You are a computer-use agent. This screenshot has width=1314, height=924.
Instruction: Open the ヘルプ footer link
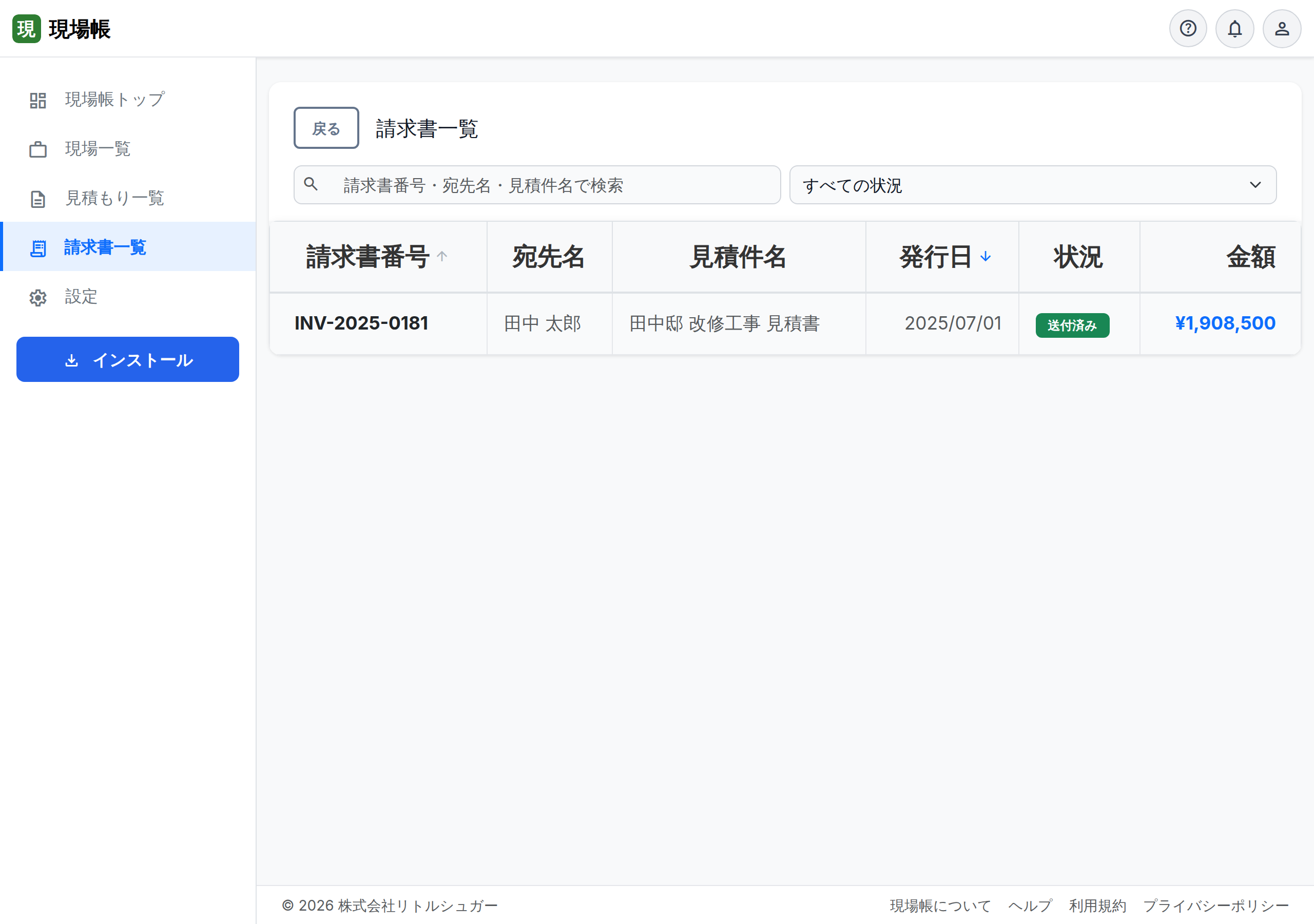point(1030,906)
